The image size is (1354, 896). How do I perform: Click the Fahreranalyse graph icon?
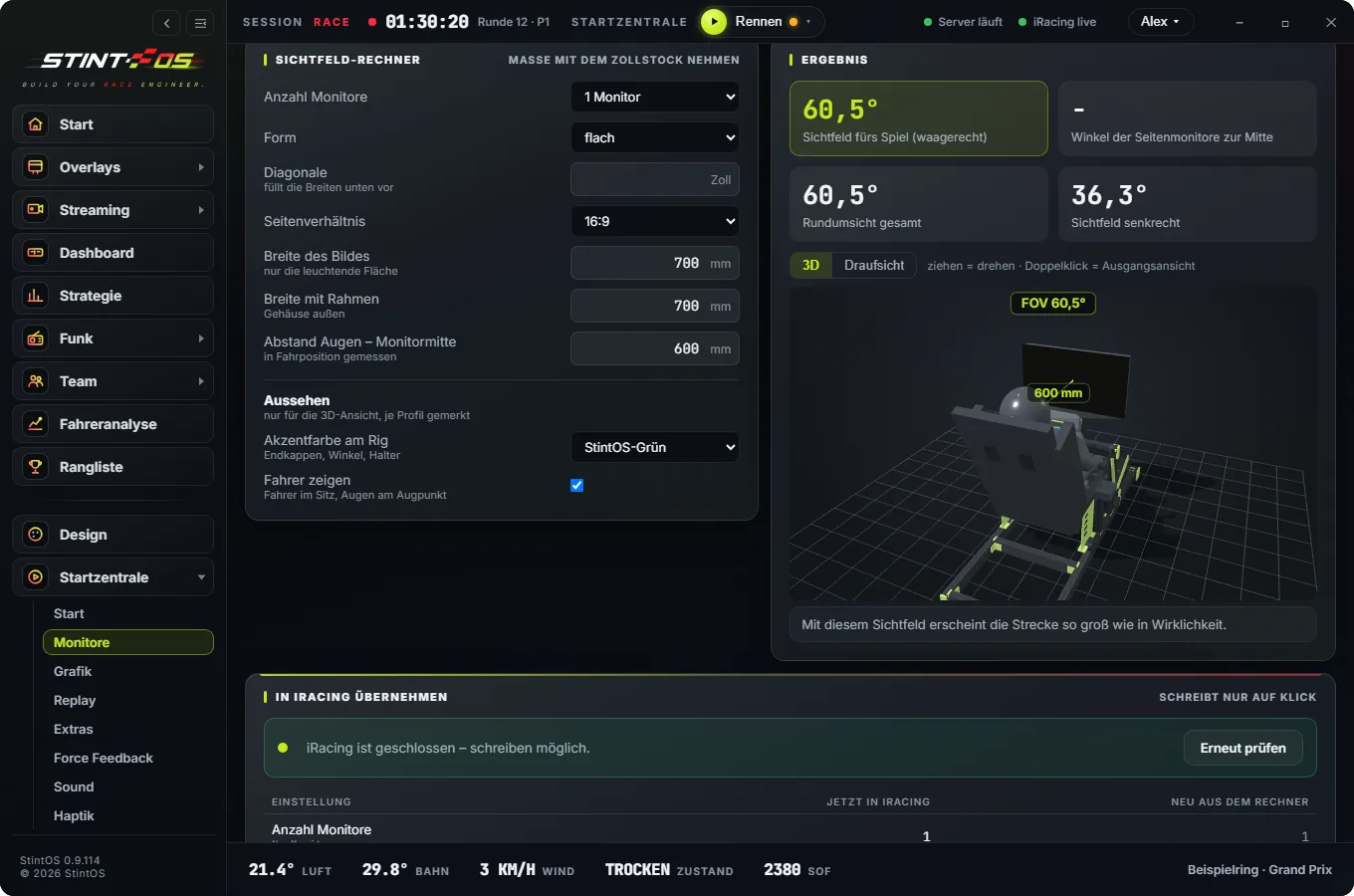coord(36,424)
